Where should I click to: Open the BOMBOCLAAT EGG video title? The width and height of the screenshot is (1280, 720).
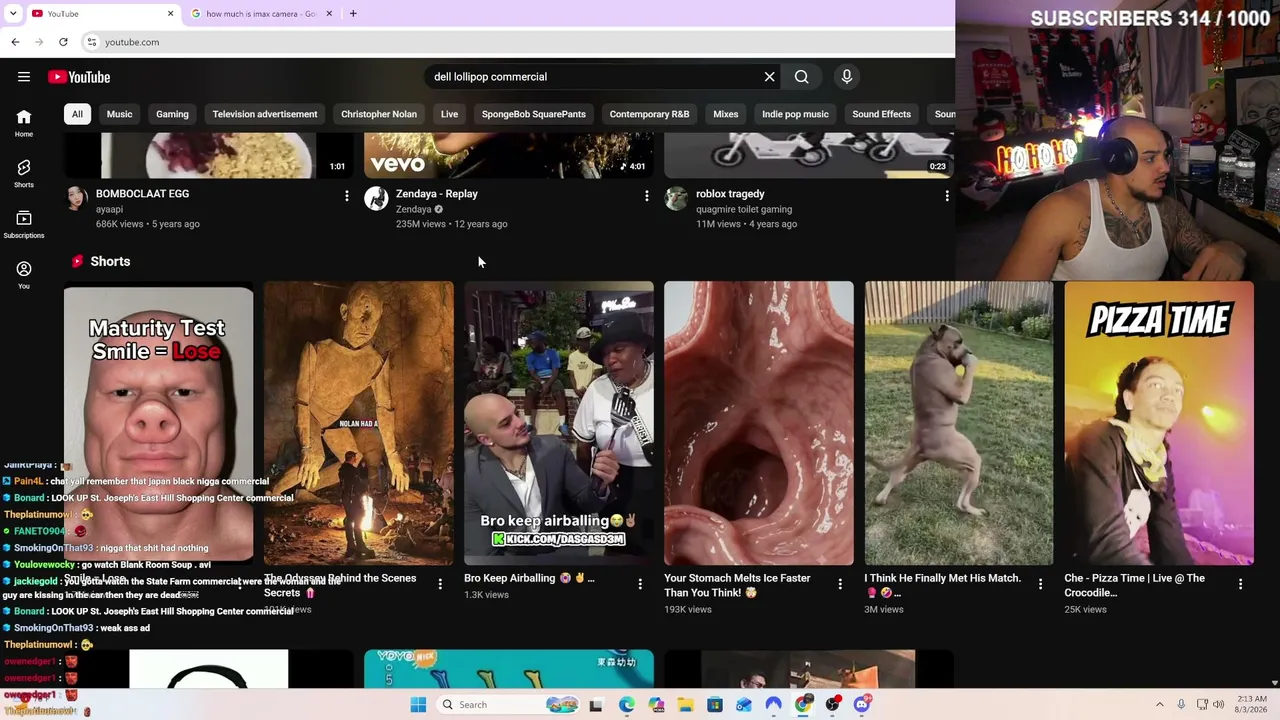tap(142, 194)
